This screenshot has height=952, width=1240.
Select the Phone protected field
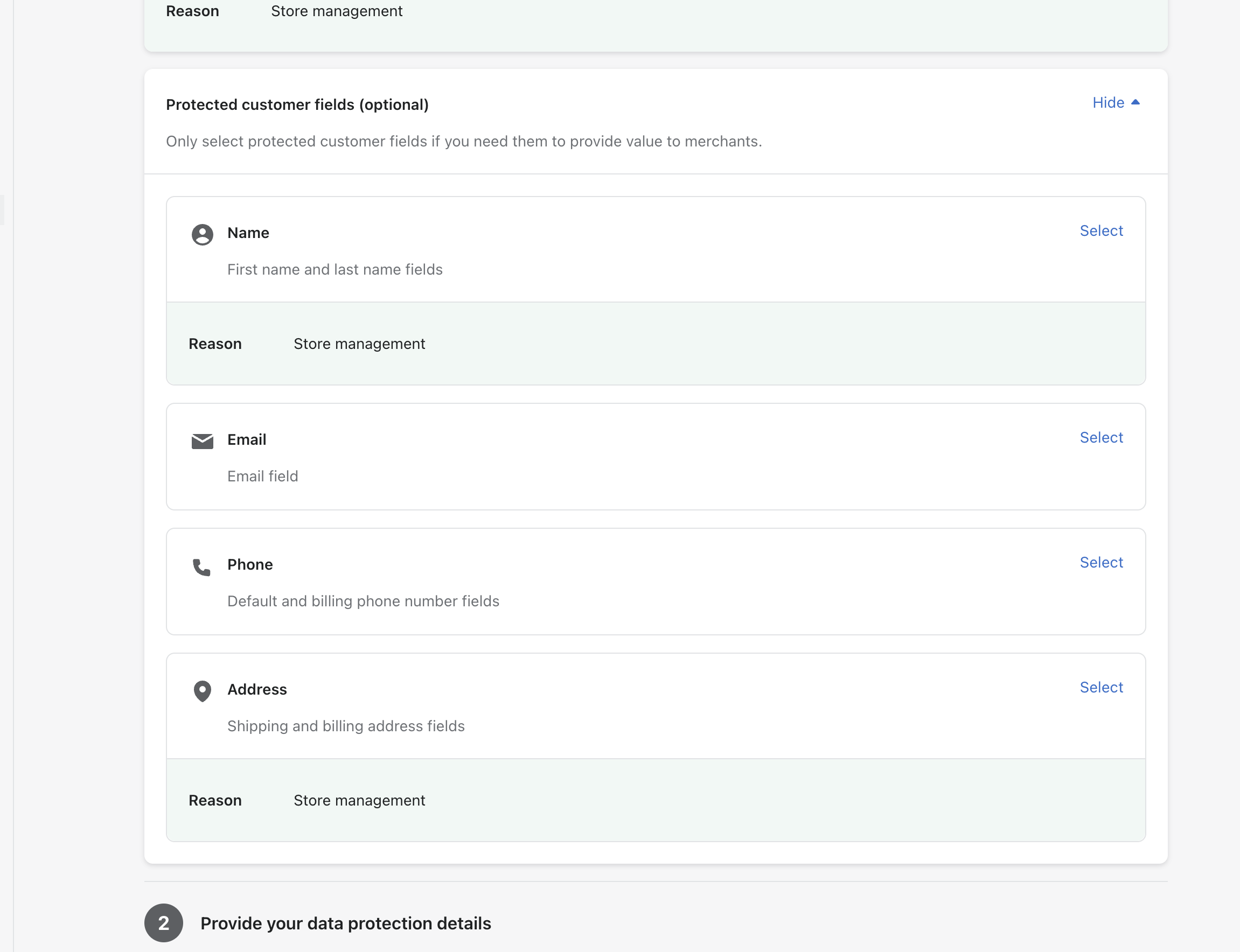point(1100,562)
